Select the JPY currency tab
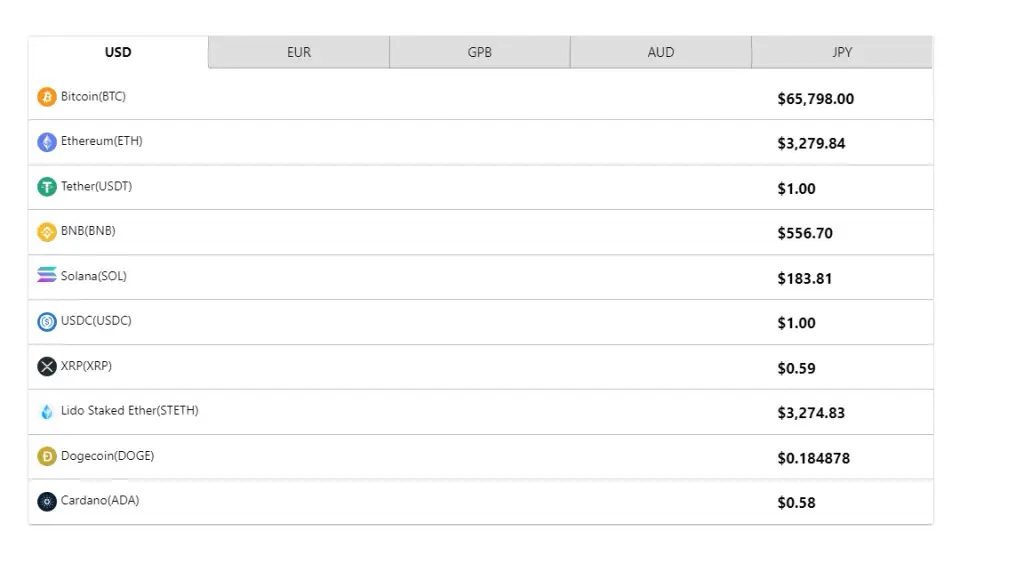The image size is (1024, 572). click(842, 52)
